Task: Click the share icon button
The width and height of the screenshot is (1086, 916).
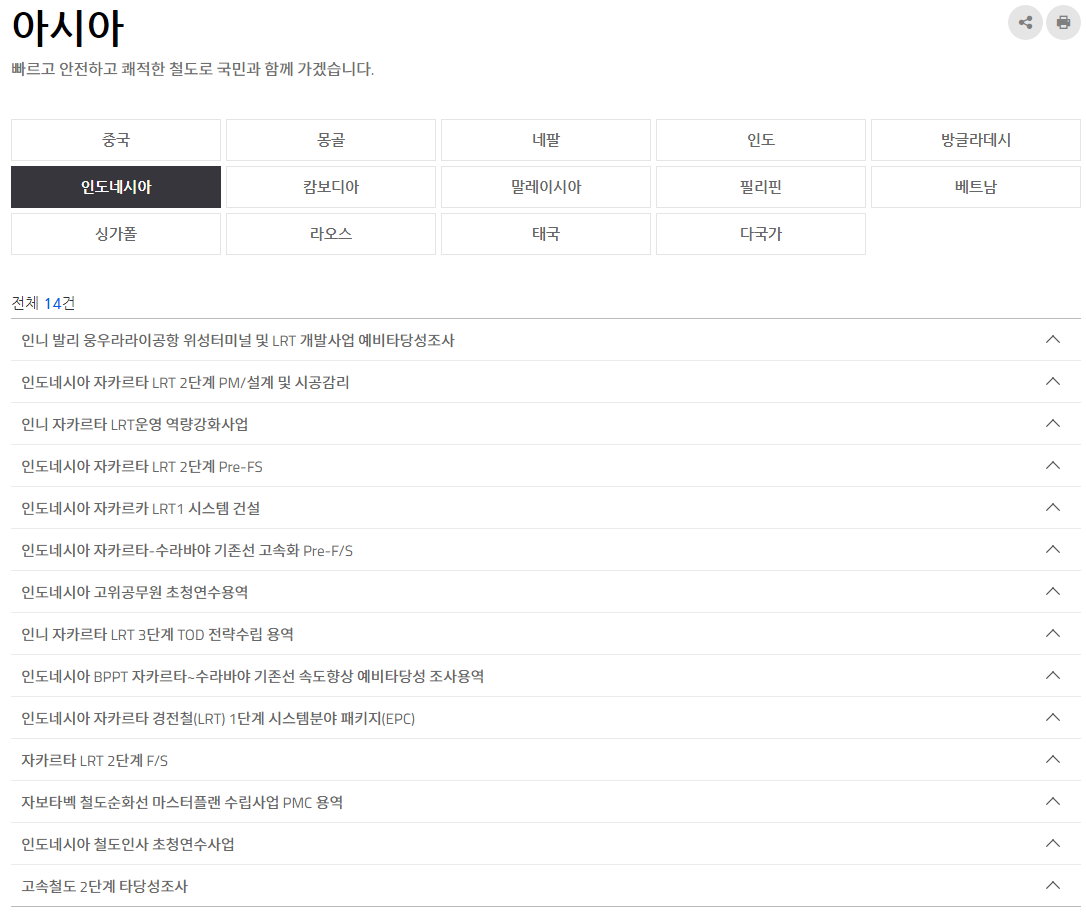Action: coord(1025,23)
